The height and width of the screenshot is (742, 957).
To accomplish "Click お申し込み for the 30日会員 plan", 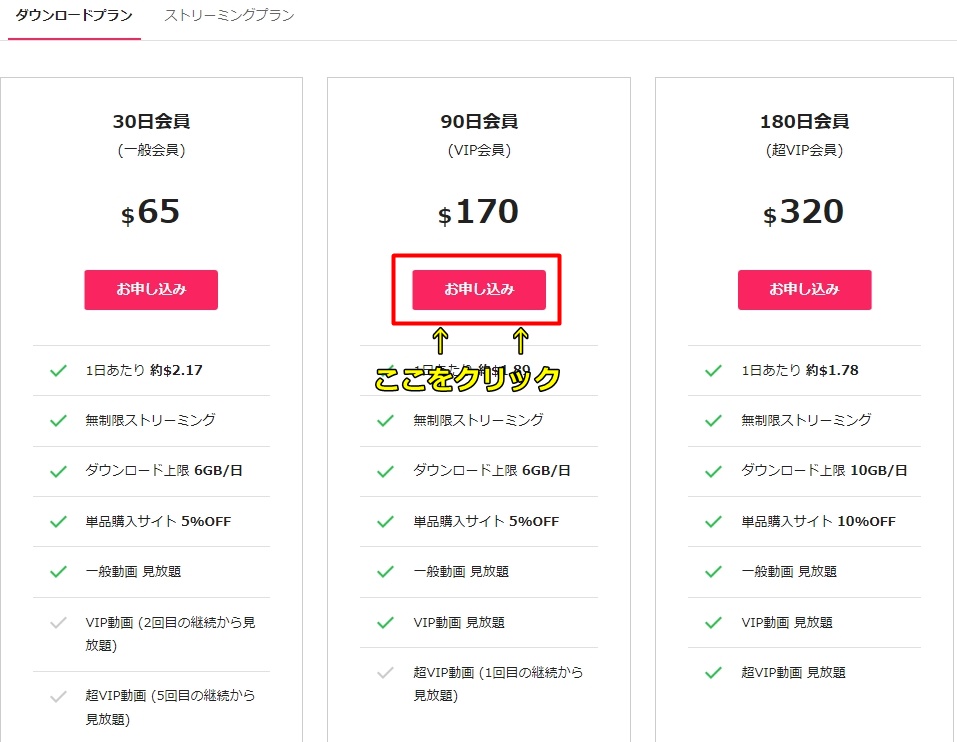I will coord(151,289).
